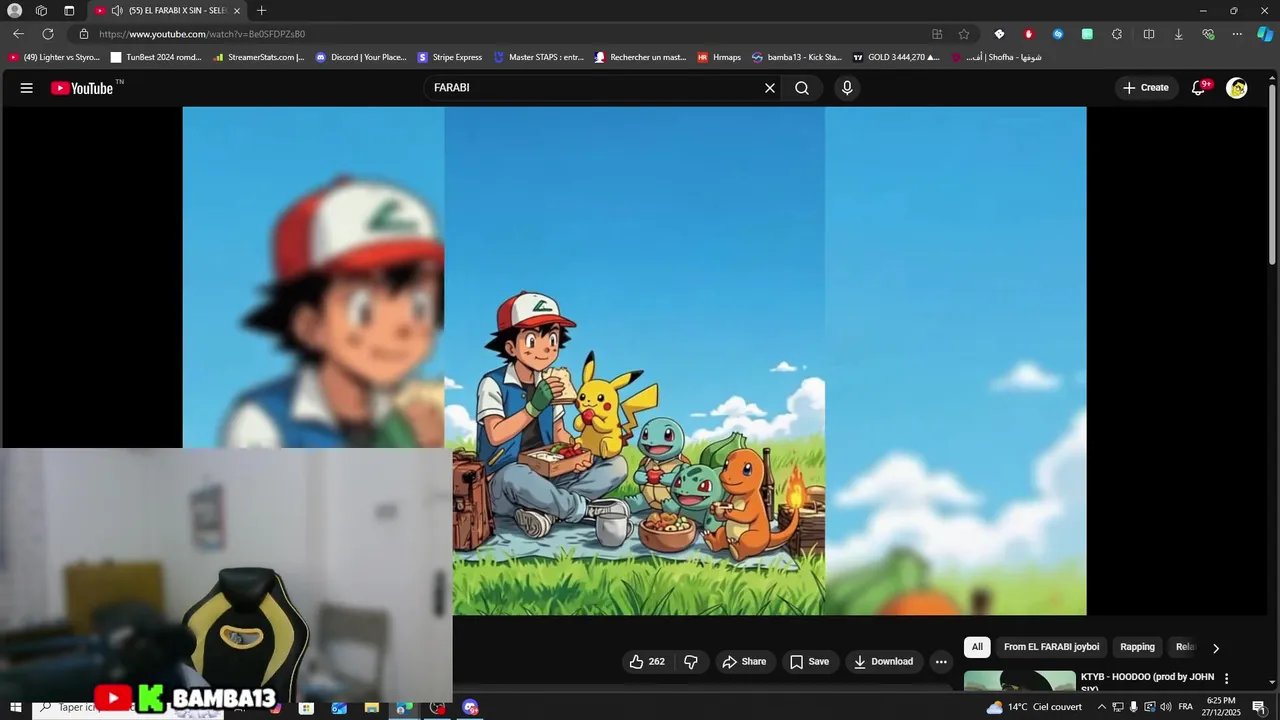The width and height of the screenshot is (1280, 720).
Task: Click Create button on YouTube
Action: tap(1145, 88)
